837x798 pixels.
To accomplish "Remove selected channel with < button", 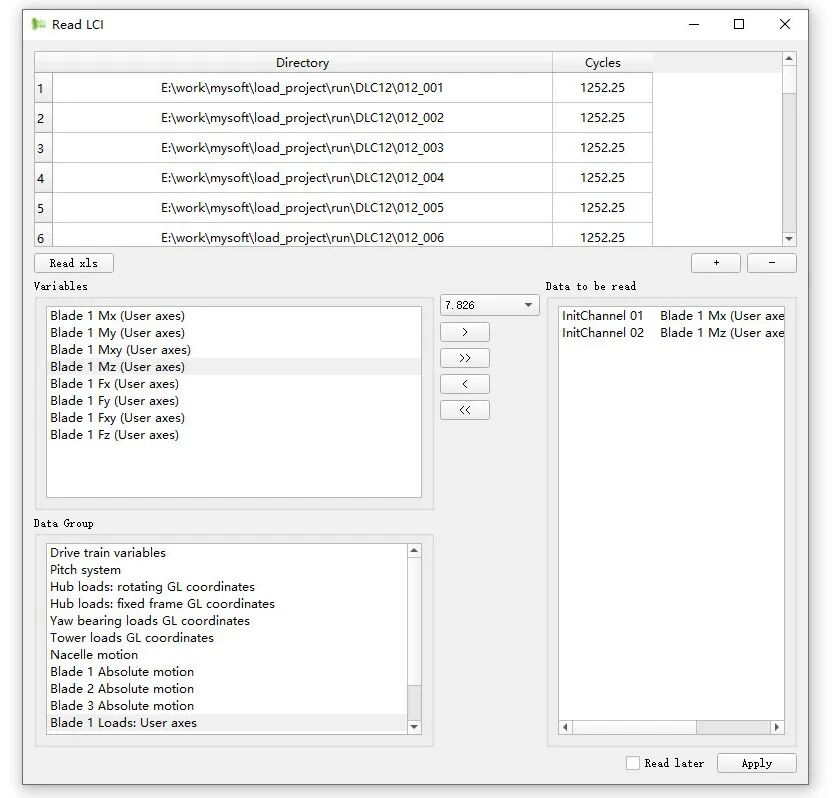I will pyautogui.click(x=464, y=384).
